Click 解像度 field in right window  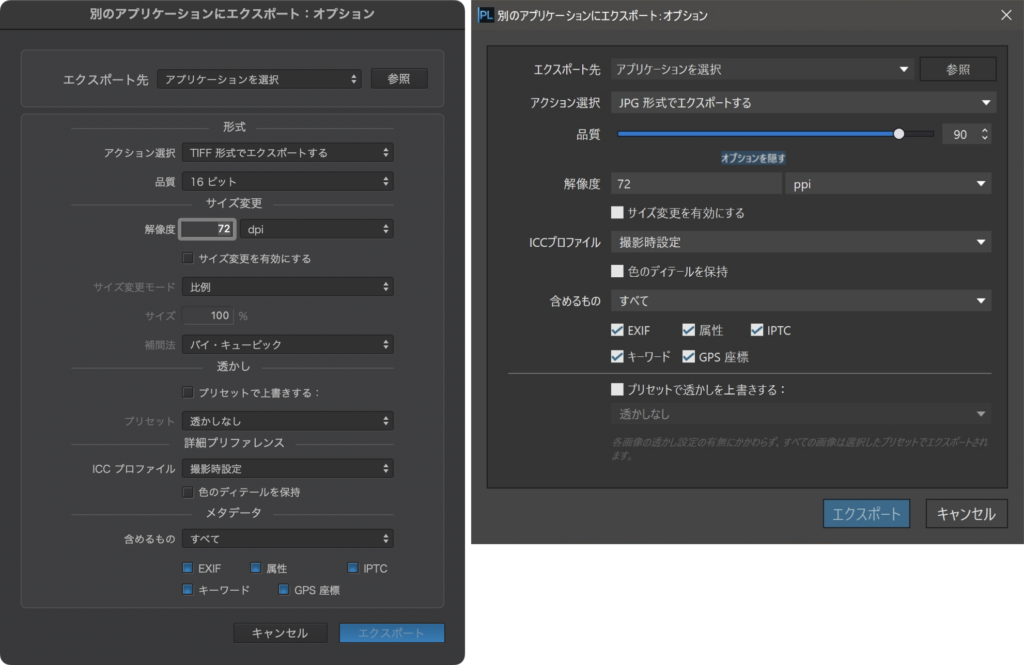coord(696,184)
